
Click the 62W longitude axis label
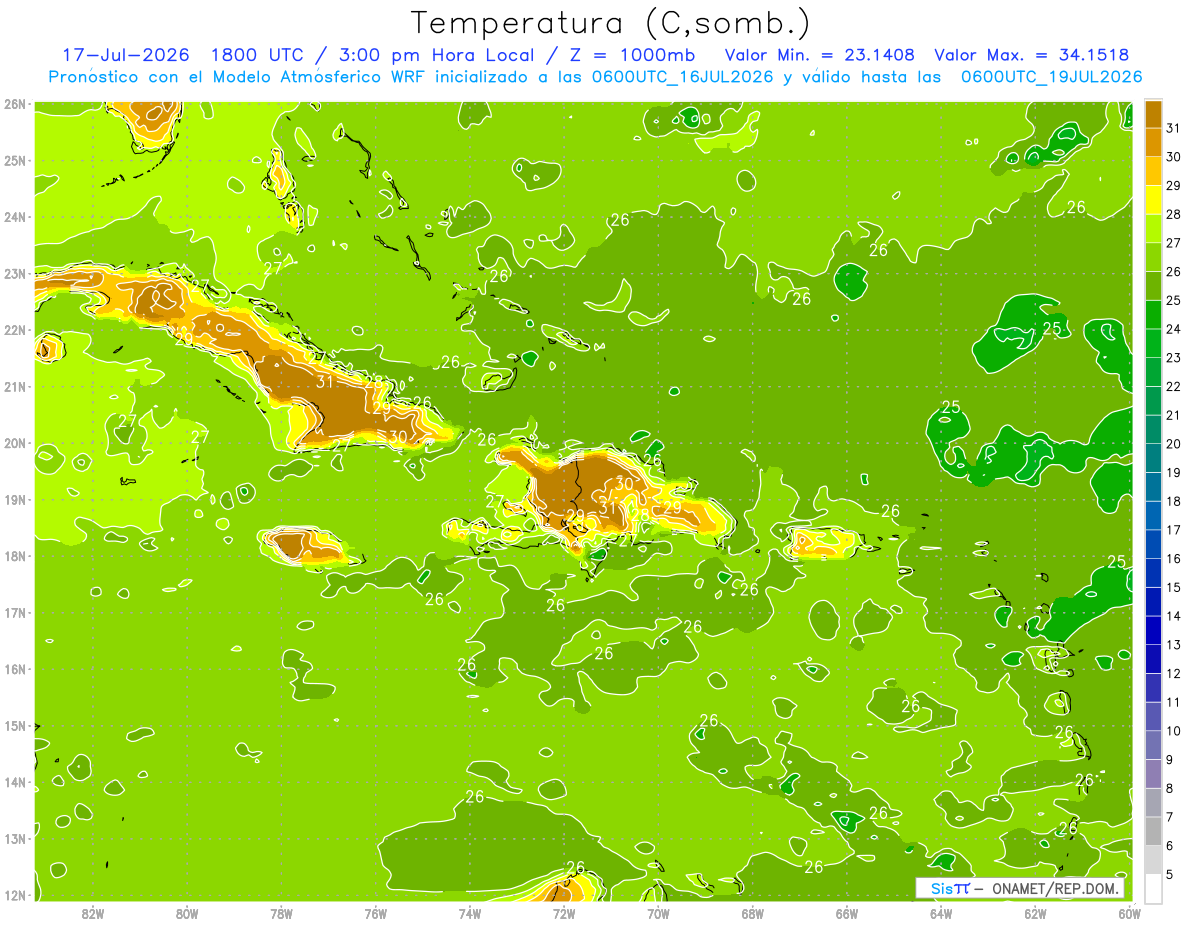pyautogui.click(x=1035, y=913)
